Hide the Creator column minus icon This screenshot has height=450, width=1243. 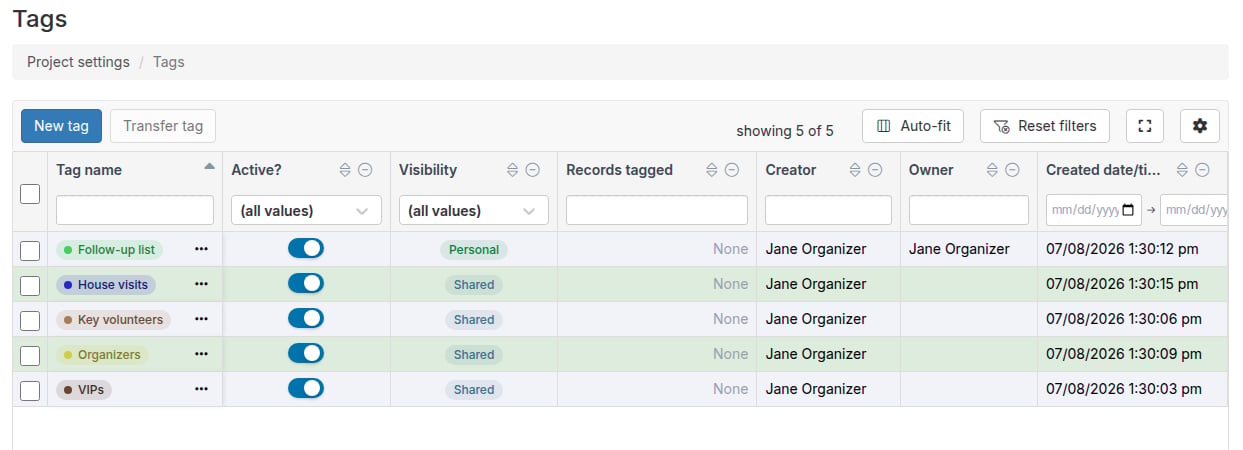pyautogui.click(x=875, y=170)
